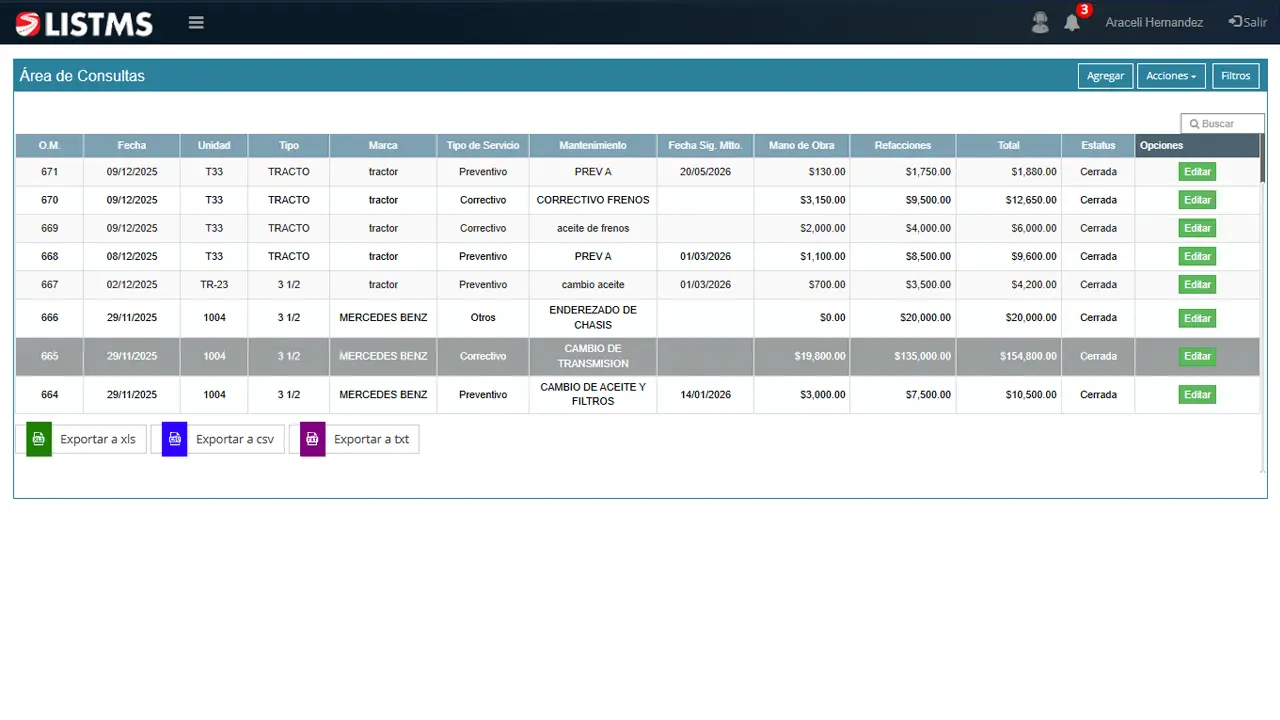Sort by Total column header

point(1008,146)
